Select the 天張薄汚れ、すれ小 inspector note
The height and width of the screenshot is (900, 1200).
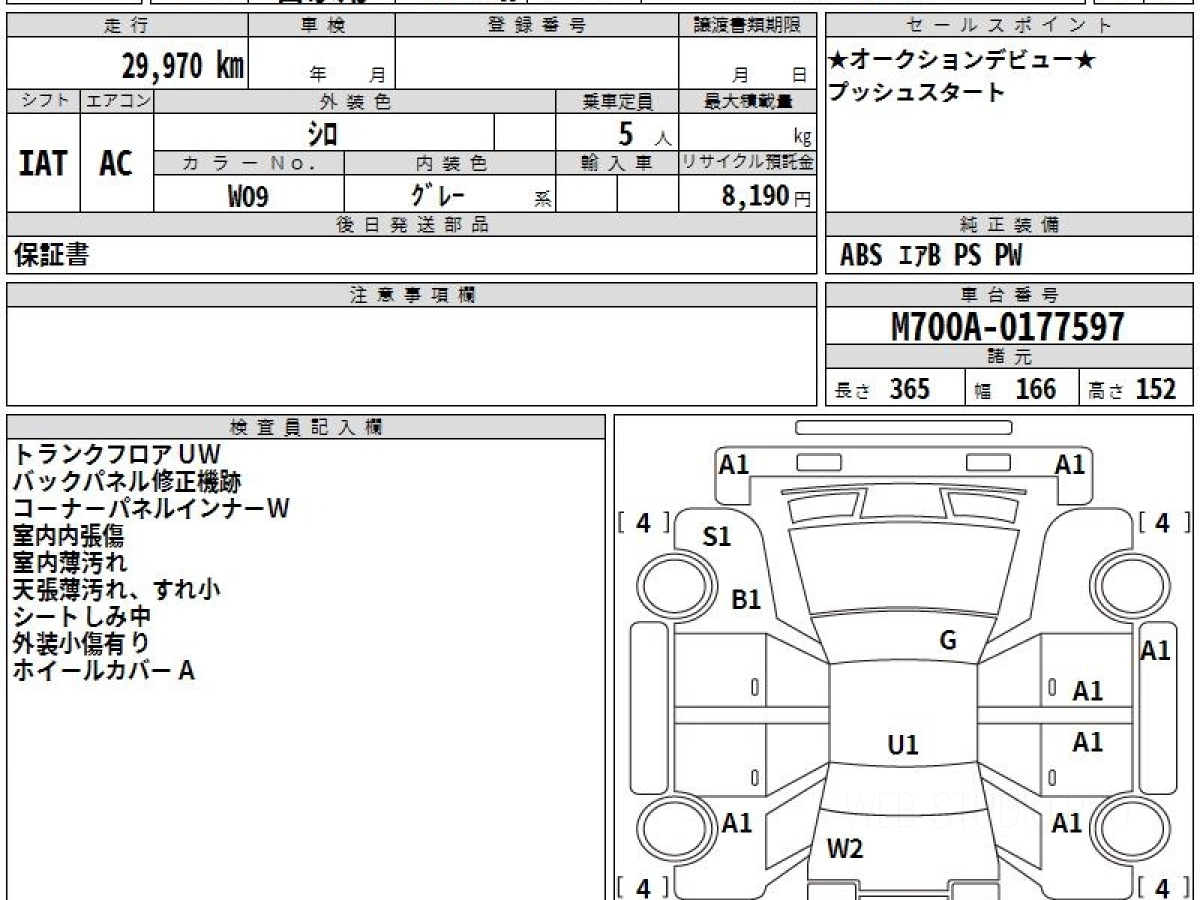(116, 590)
